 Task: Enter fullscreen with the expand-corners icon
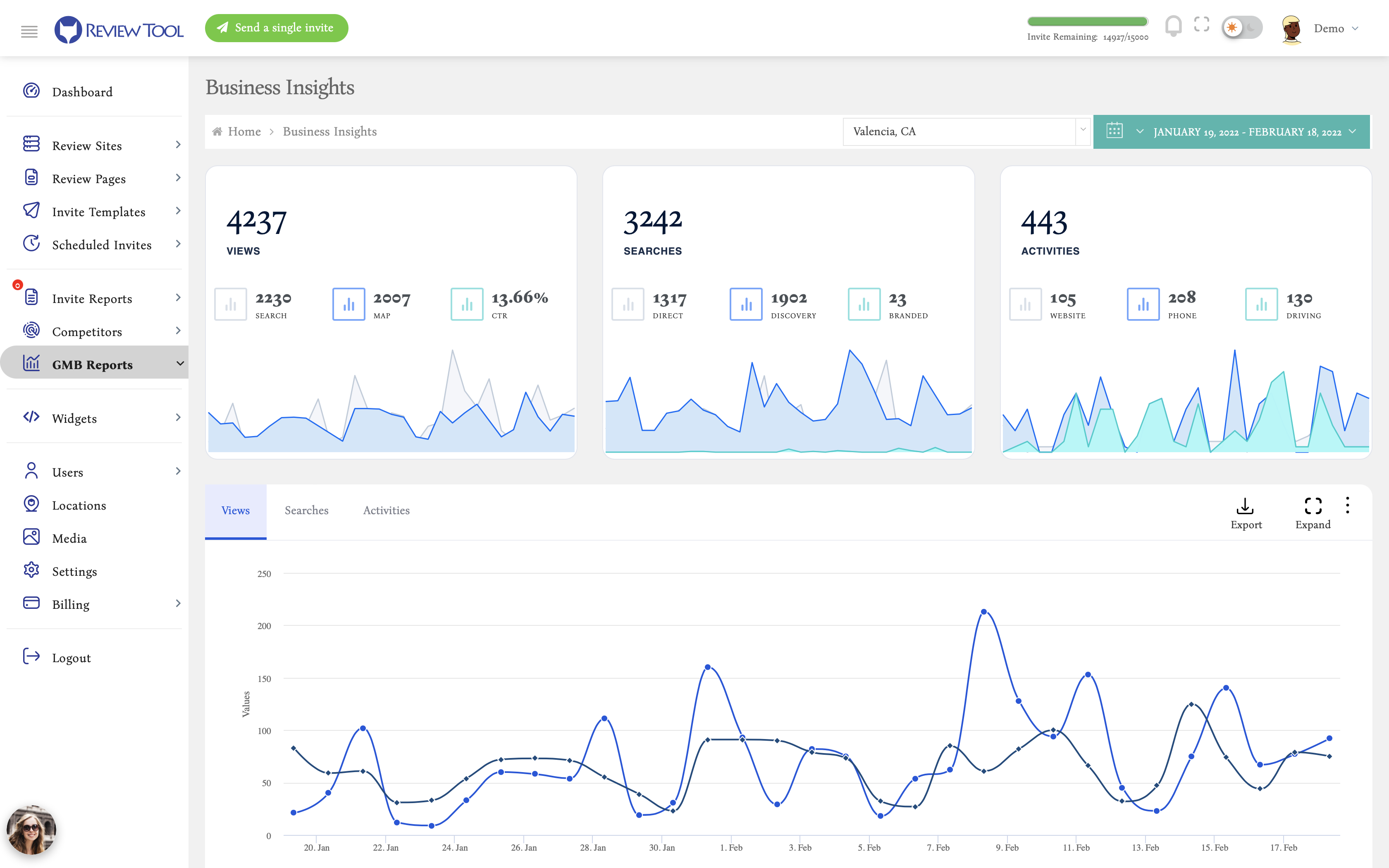[1201, 25]
